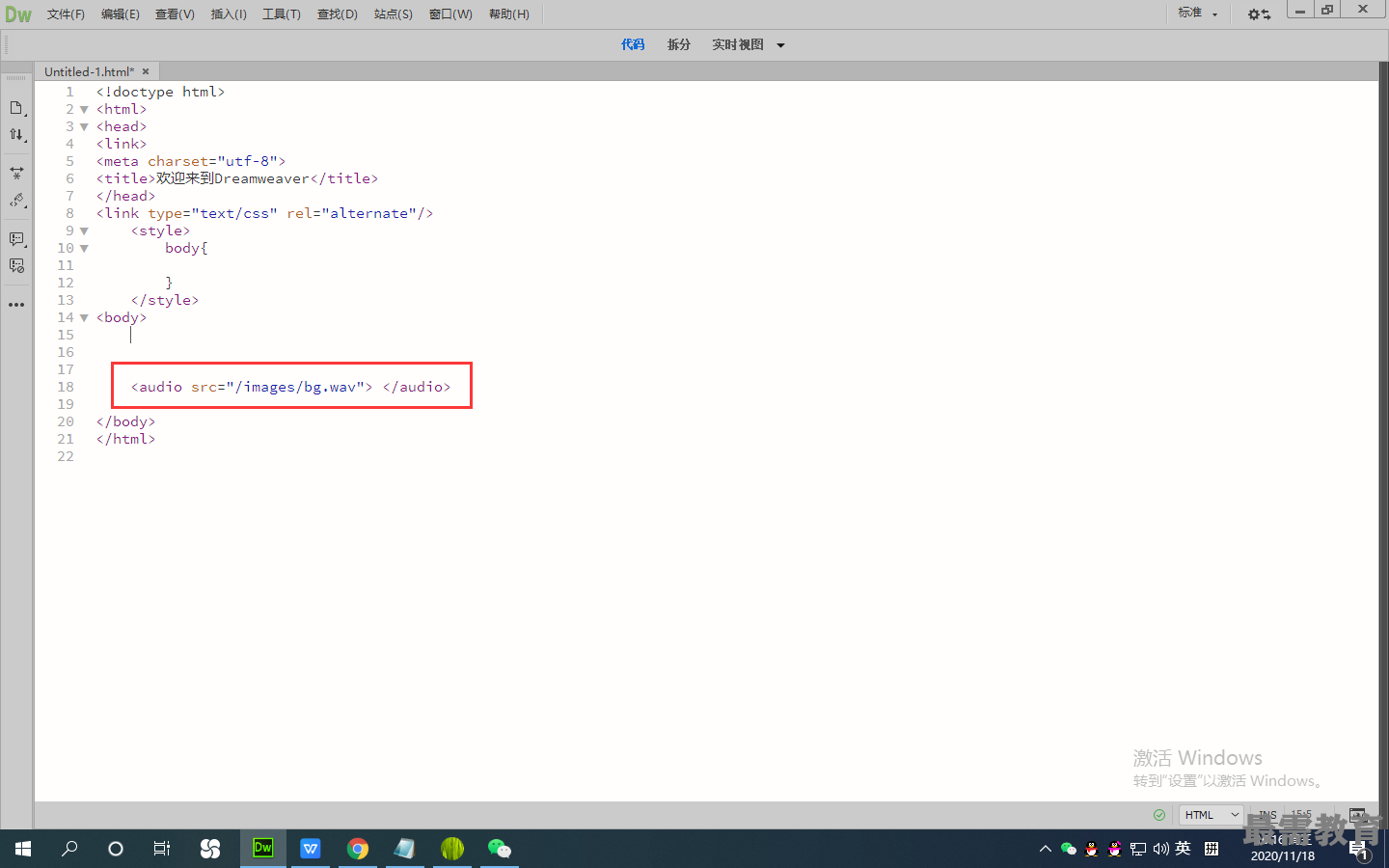Open the 标准 workspace dropdown

pos(1198,14)
